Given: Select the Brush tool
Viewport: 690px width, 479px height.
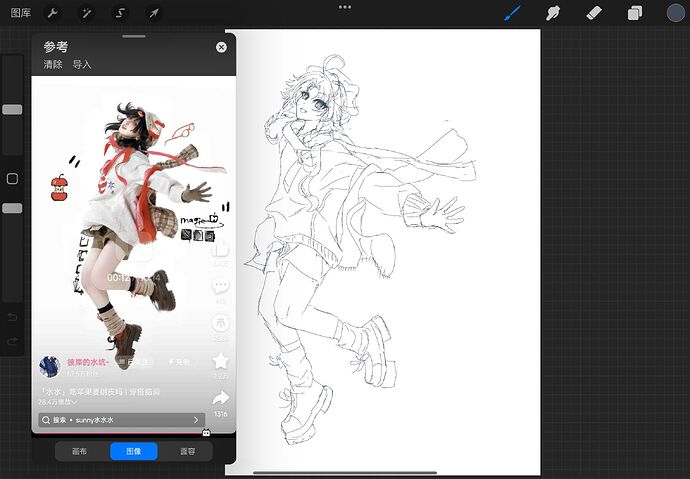Looking at the screenshot, I should tap(512, 13).
